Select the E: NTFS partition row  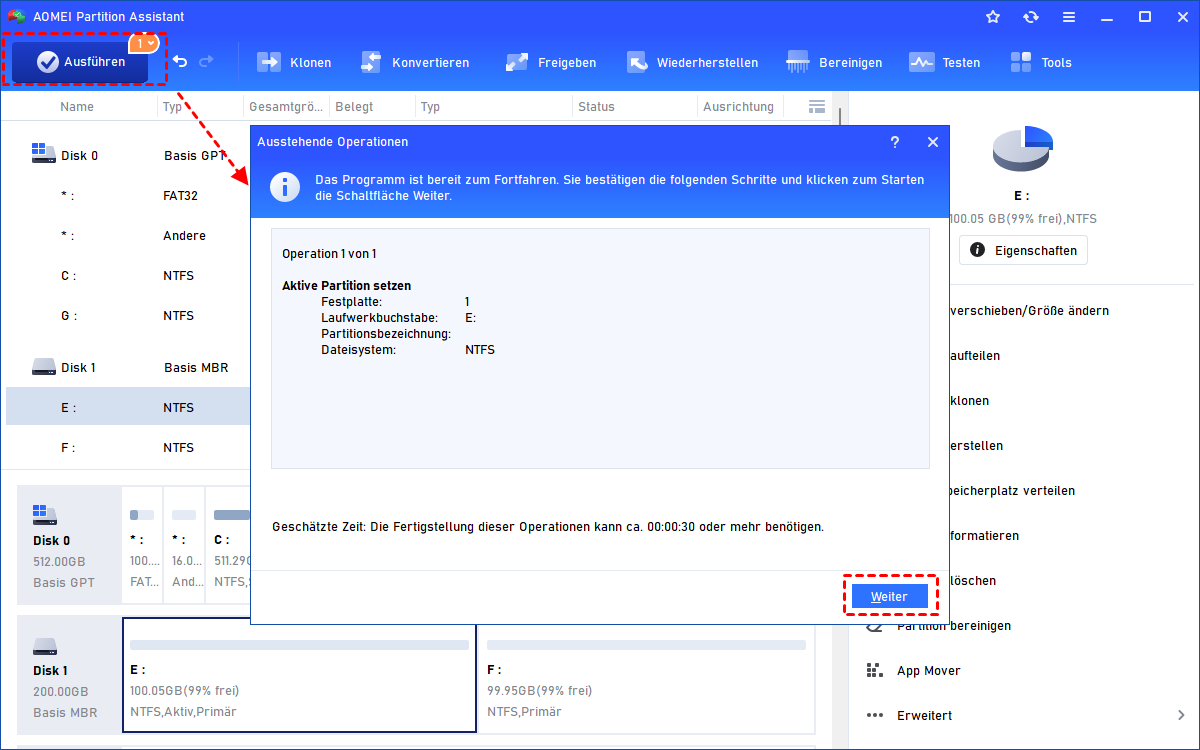point(128,407)
